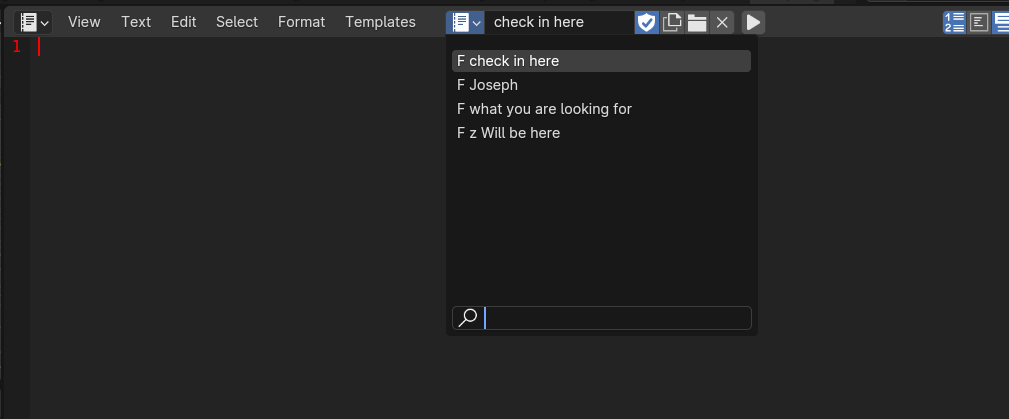Unlink text datablock with X icon

coord(722,23)
